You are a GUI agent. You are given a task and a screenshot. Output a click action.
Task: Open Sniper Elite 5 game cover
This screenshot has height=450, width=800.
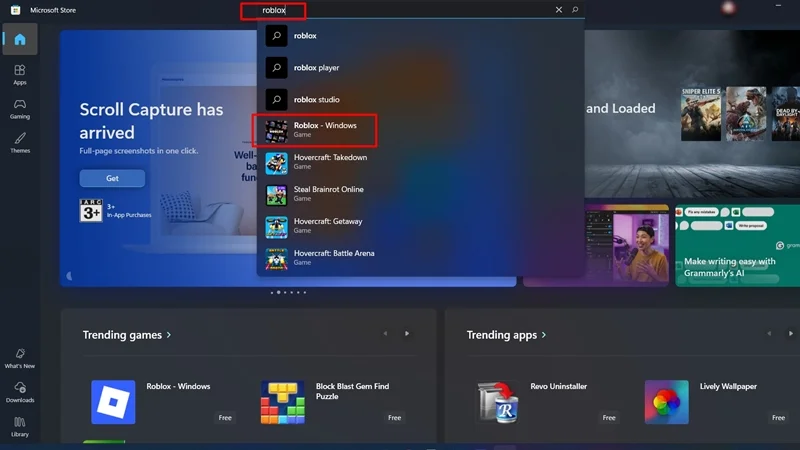pos(701,114)
